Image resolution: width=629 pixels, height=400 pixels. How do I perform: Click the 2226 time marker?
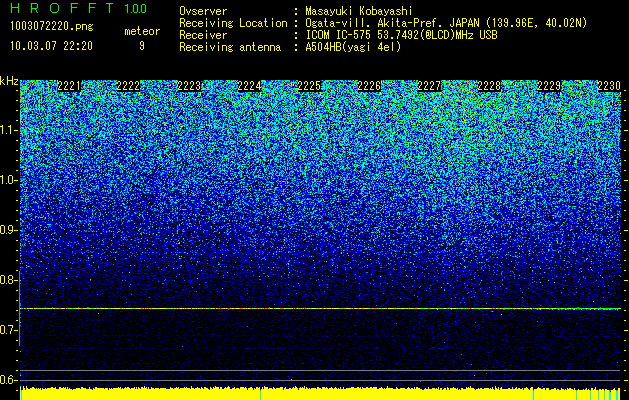coord(369,86)
